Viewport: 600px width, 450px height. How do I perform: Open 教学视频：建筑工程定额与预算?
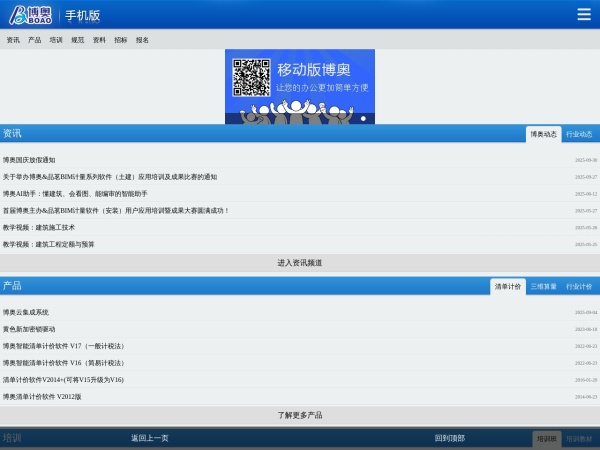click(49, 244)
